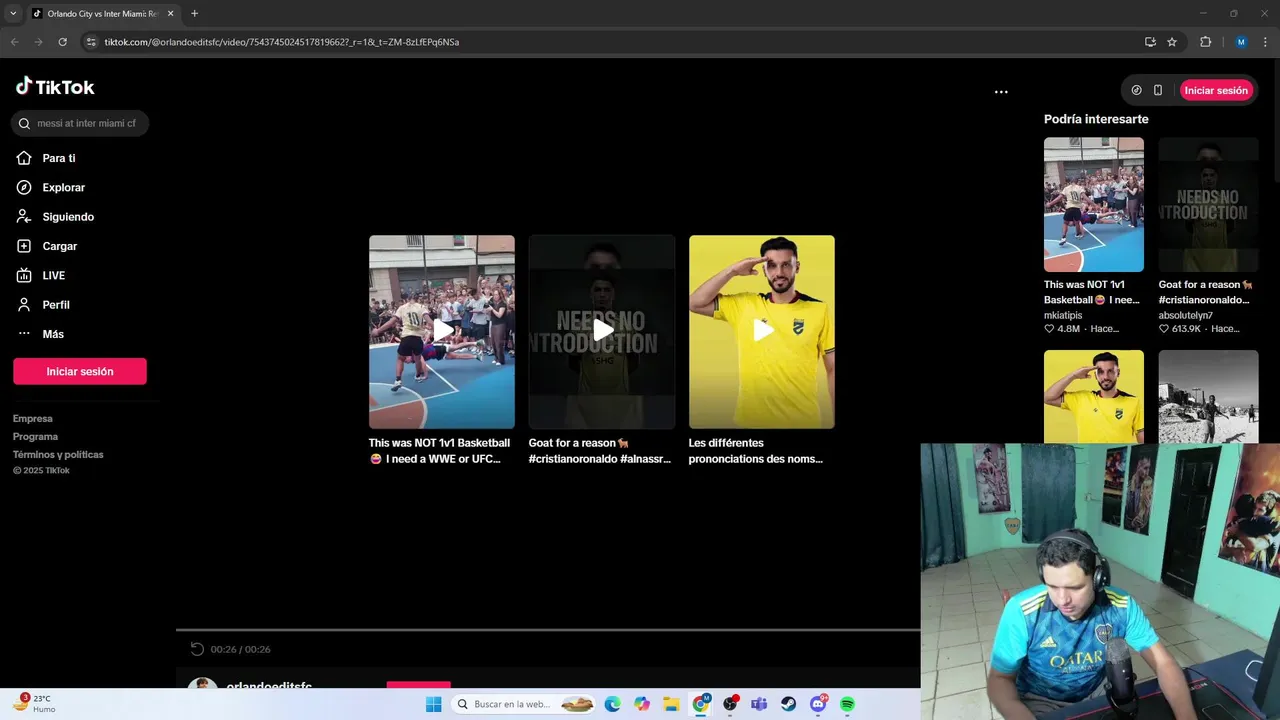The width and height of the screenshot is (1280, 720).
Task: Open Términos y políticas link
Action: coord(58,454)
